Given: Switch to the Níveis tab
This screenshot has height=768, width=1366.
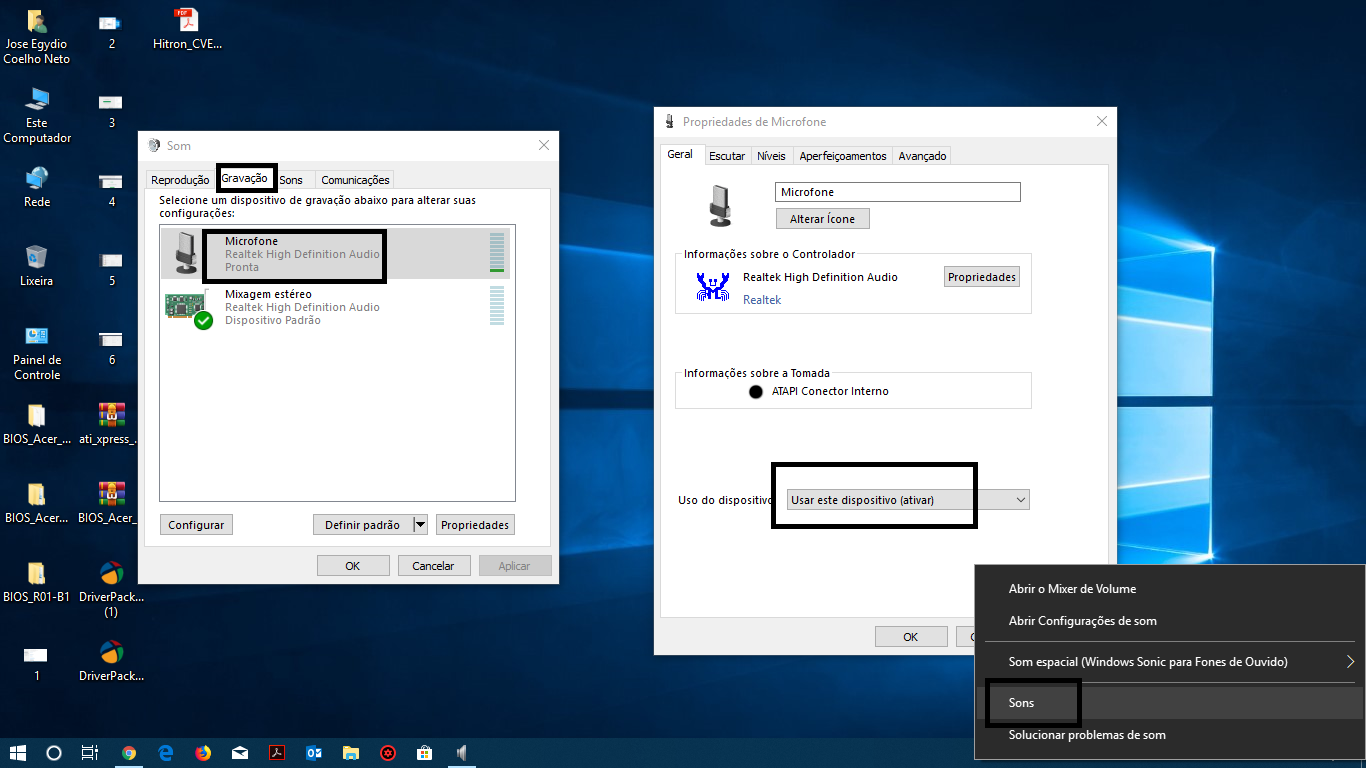Looking at the screenshot, I should (771, 156).
